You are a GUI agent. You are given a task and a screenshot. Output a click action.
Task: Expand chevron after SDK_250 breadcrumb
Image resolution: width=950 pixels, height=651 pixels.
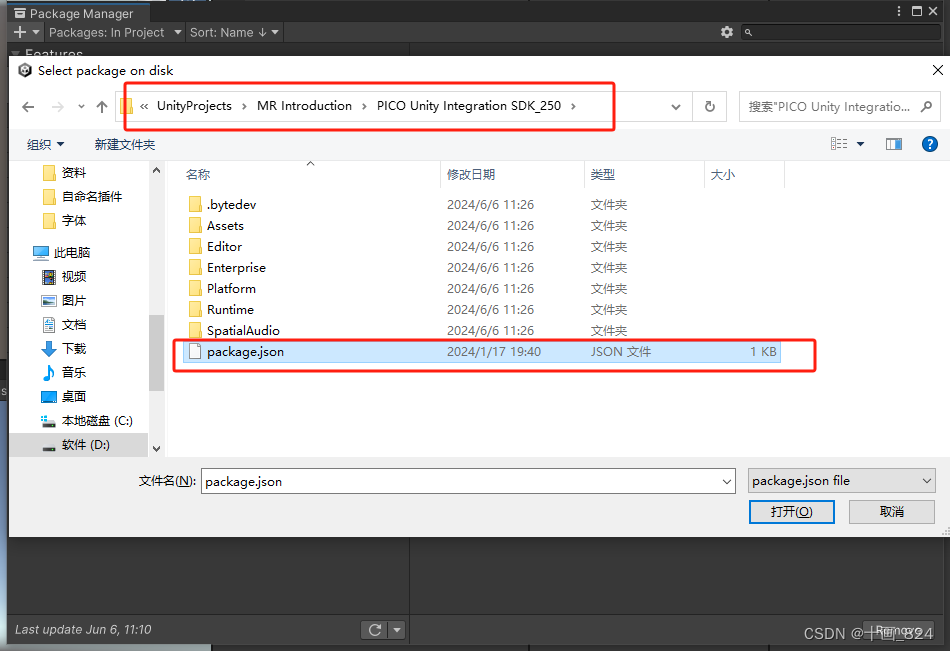pyautogui.click(x=573, y=107)
